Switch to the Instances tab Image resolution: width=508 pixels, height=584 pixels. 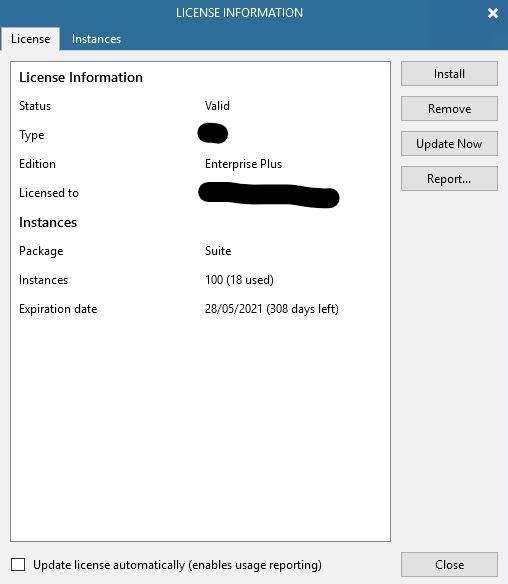click(x=96, y=39)
